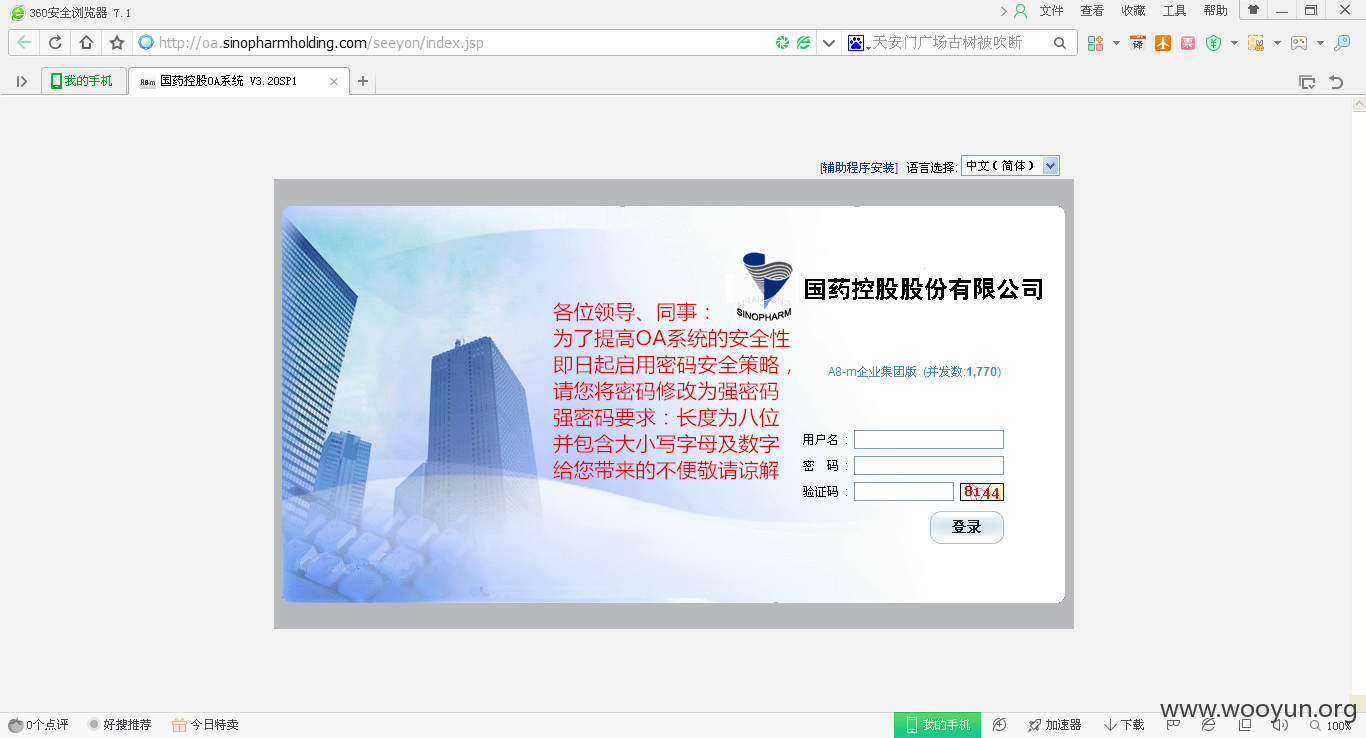Screen dimensions: 1366x738
Task: Click the 用户名 input field
Action: coord(929,440)
